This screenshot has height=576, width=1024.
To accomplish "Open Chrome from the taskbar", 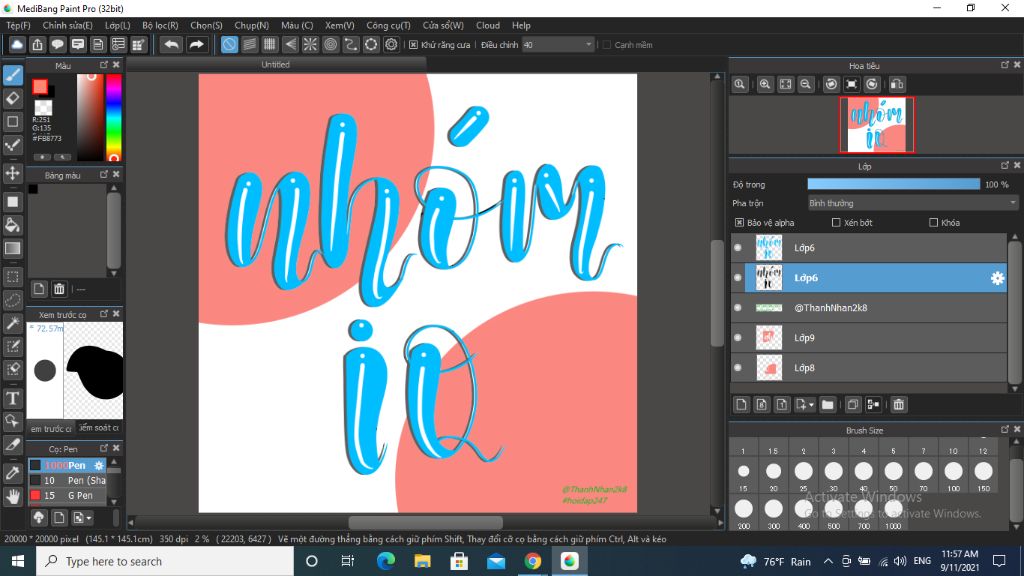I will pyautogui.click(x=532, y=561).
